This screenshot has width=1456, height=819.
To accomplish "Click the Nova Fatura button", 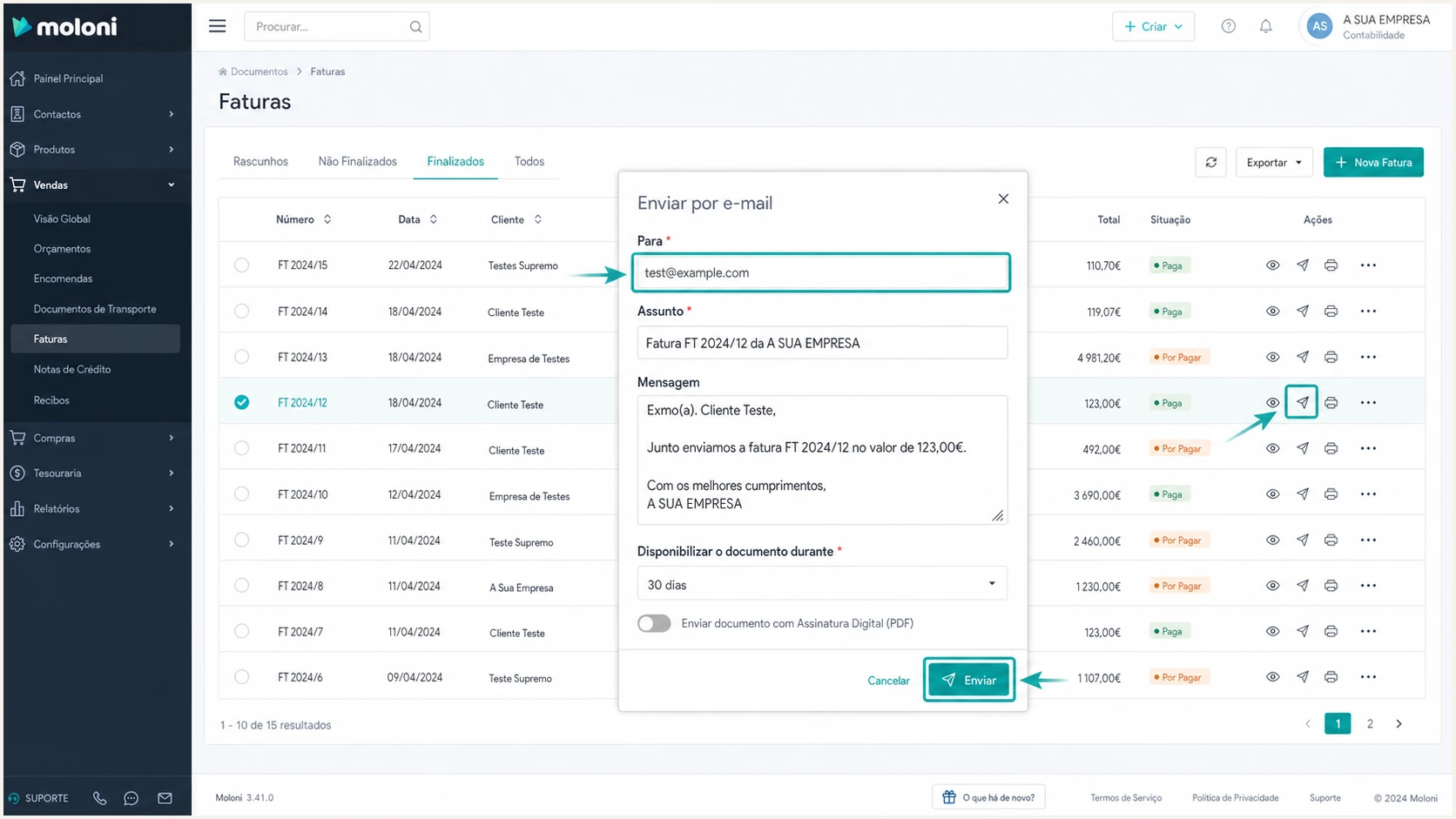I will click(x=1373, y=162).
